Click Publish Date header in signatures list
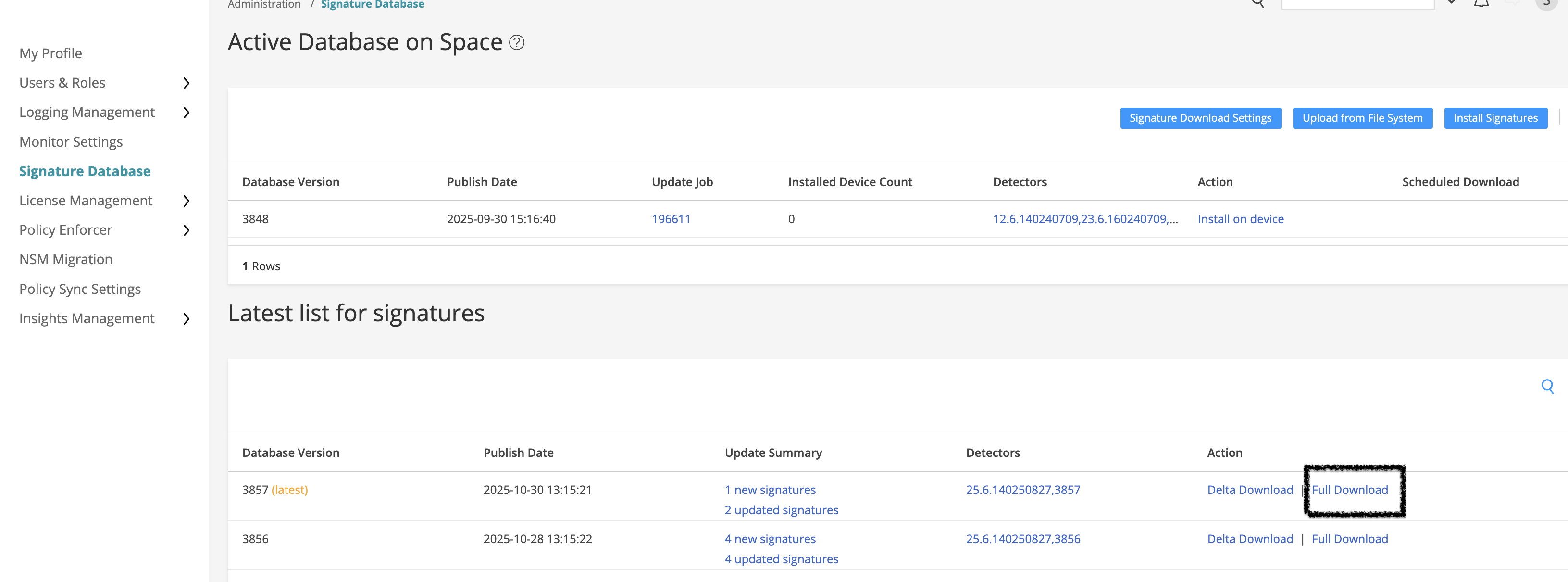1568x582 pixels. (518, 453)
